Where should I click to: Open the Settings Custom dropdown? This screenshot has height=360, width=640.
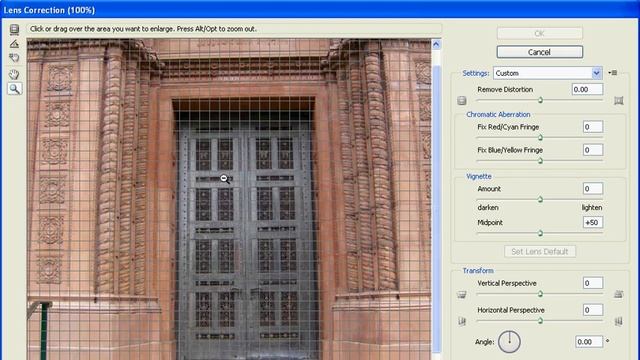tap(548, 73)
